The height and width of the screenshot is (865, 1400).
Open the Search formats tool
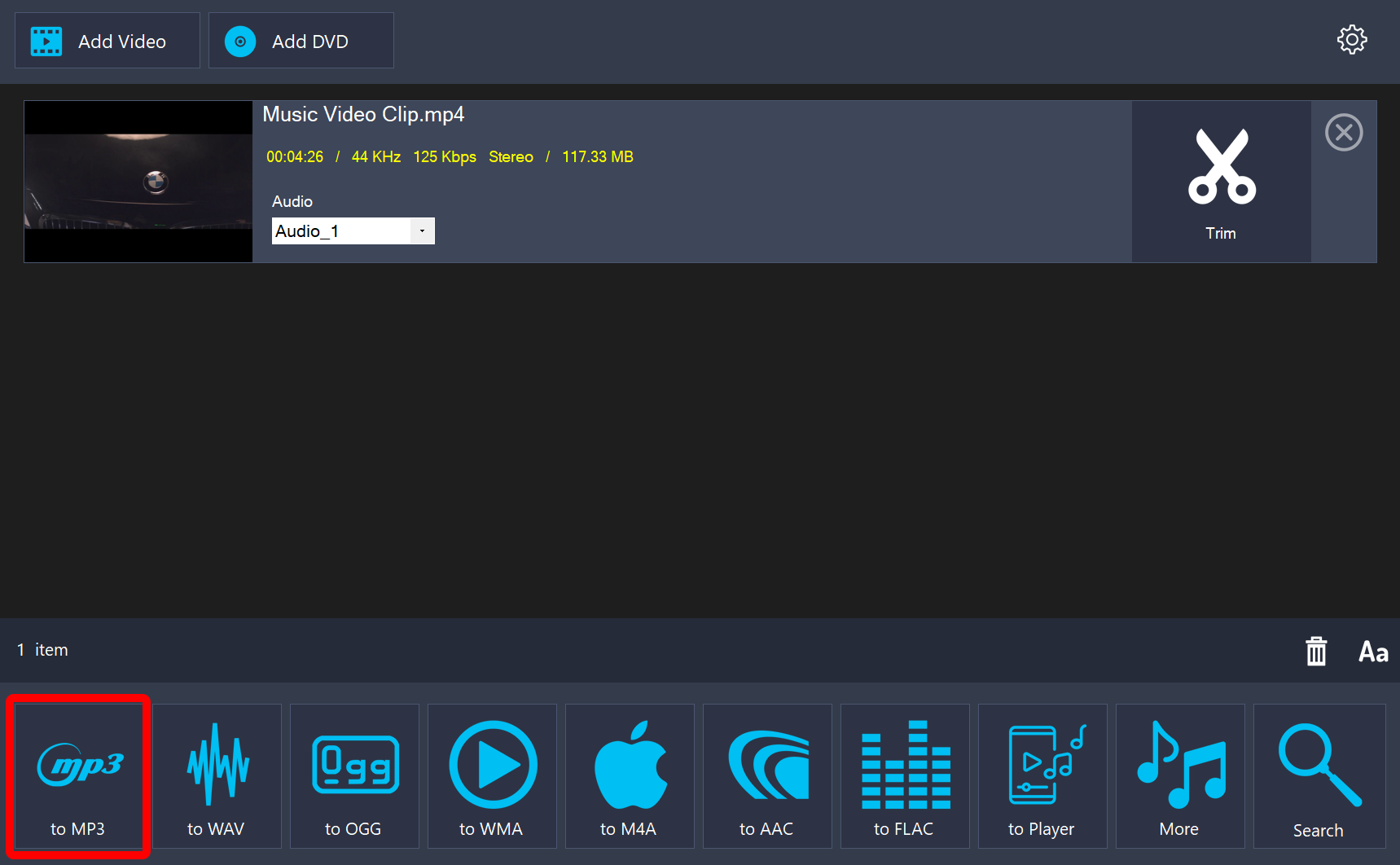click(x=1319, y=776)
